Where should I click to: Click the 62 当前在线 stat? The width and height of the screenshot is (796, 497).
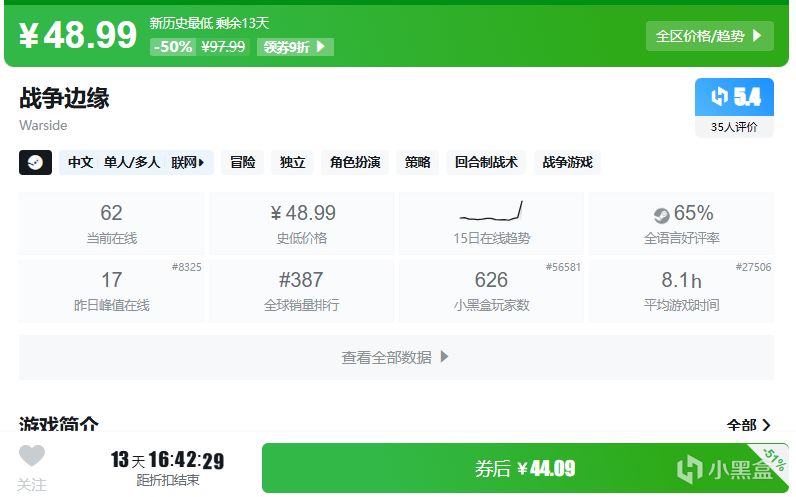pyautogui.click(x=111, y=223)
